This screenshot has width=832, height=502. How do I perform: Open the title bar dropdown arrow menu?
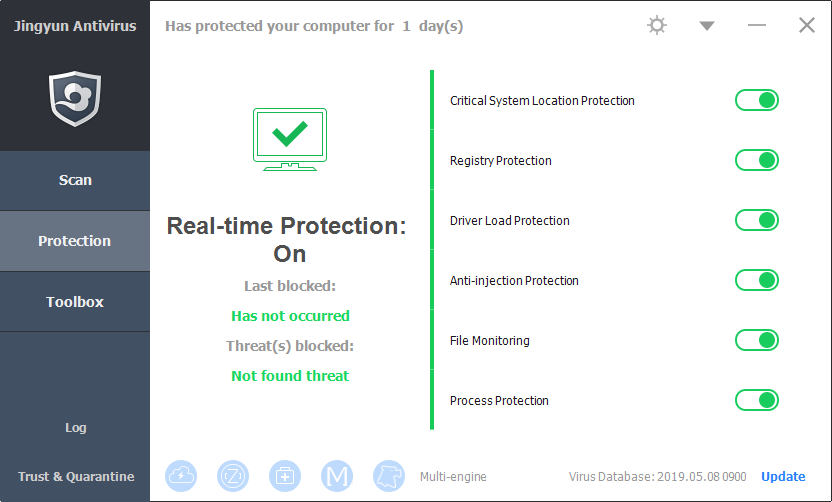point(707,26)
